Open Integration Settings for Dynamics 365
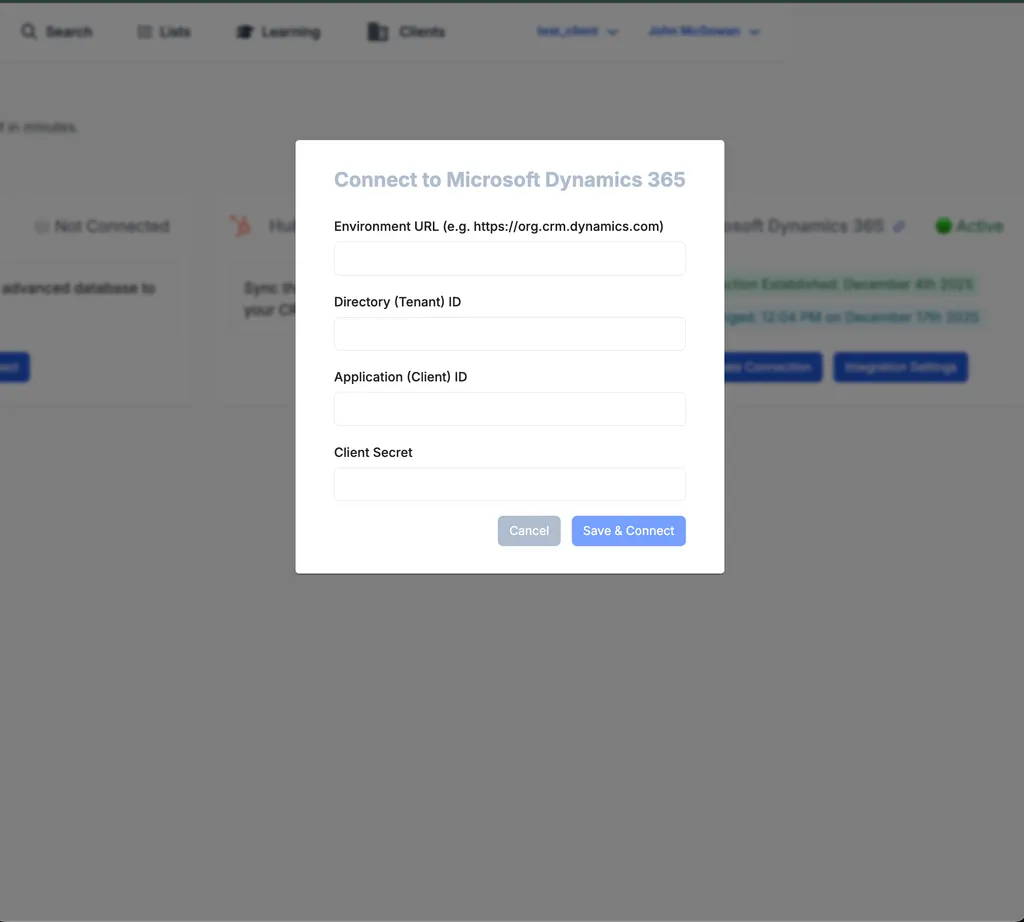Image resolution: width=1024 pixels, height=922 pixels. click(x=900, y=367)
